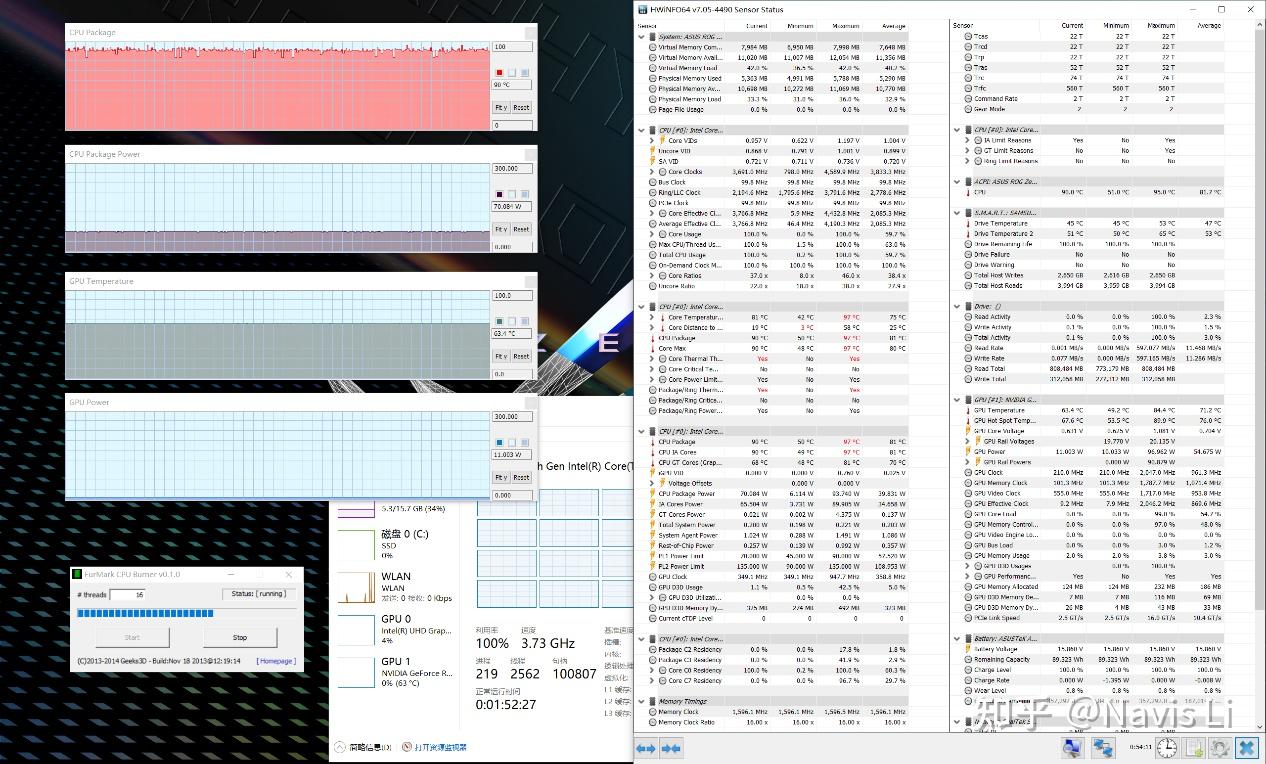The image size is (1266, 764).
Task: Click the Average column header in right sensor pane
Action: coord(1208,26)
